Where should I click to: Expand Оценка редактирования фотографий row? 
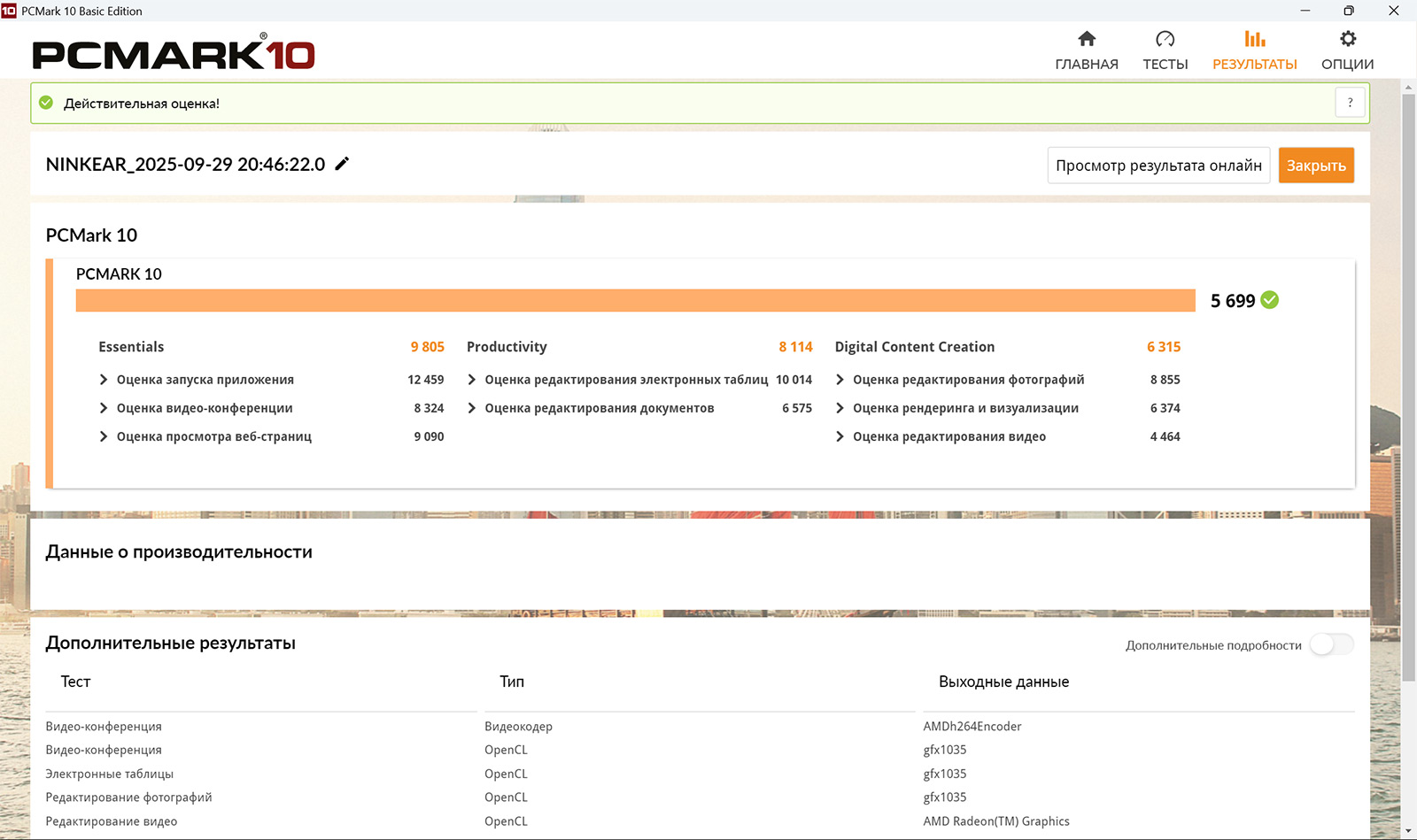click(x=840, y=380)
